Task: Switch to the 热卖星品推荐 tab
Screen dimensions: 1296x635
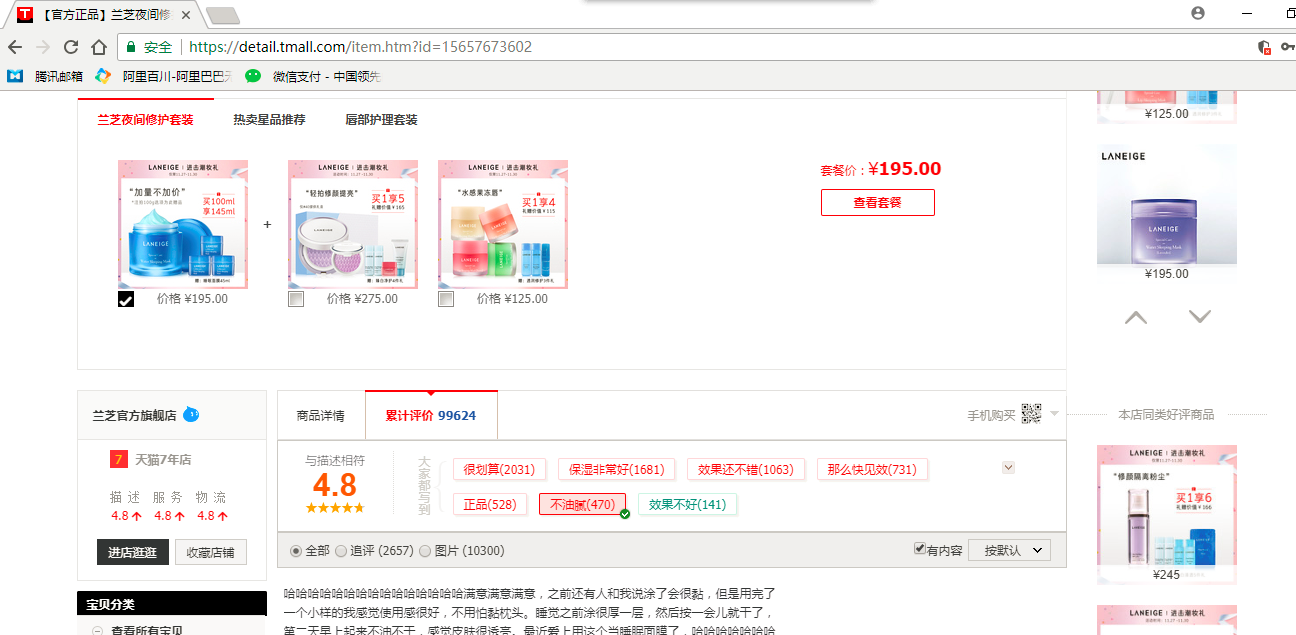Action: tap(269, 120)
